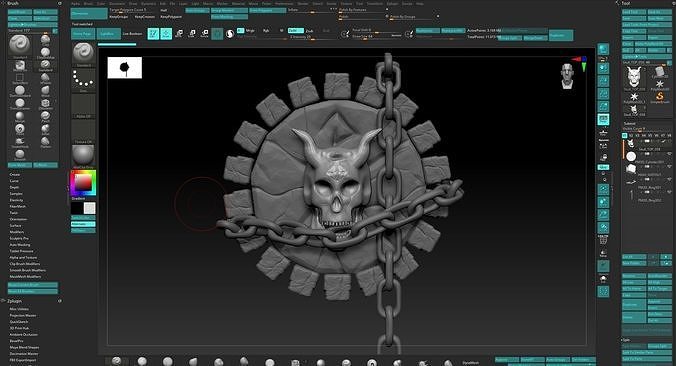This screenshot has height=366, width=676.
Task: Expand the Depth brush subpalette
Action: [x=15, y=188]
